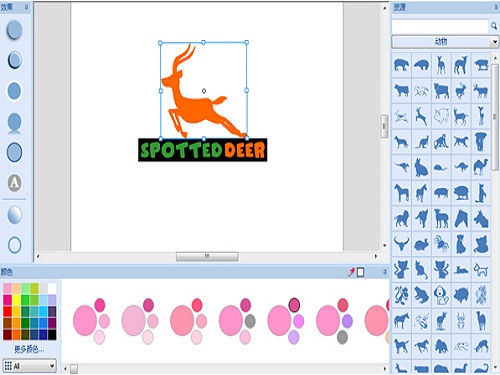Choose the pink scheme with one gray circle
Viewport: 500px width, 375px height.
pos(237,321)
